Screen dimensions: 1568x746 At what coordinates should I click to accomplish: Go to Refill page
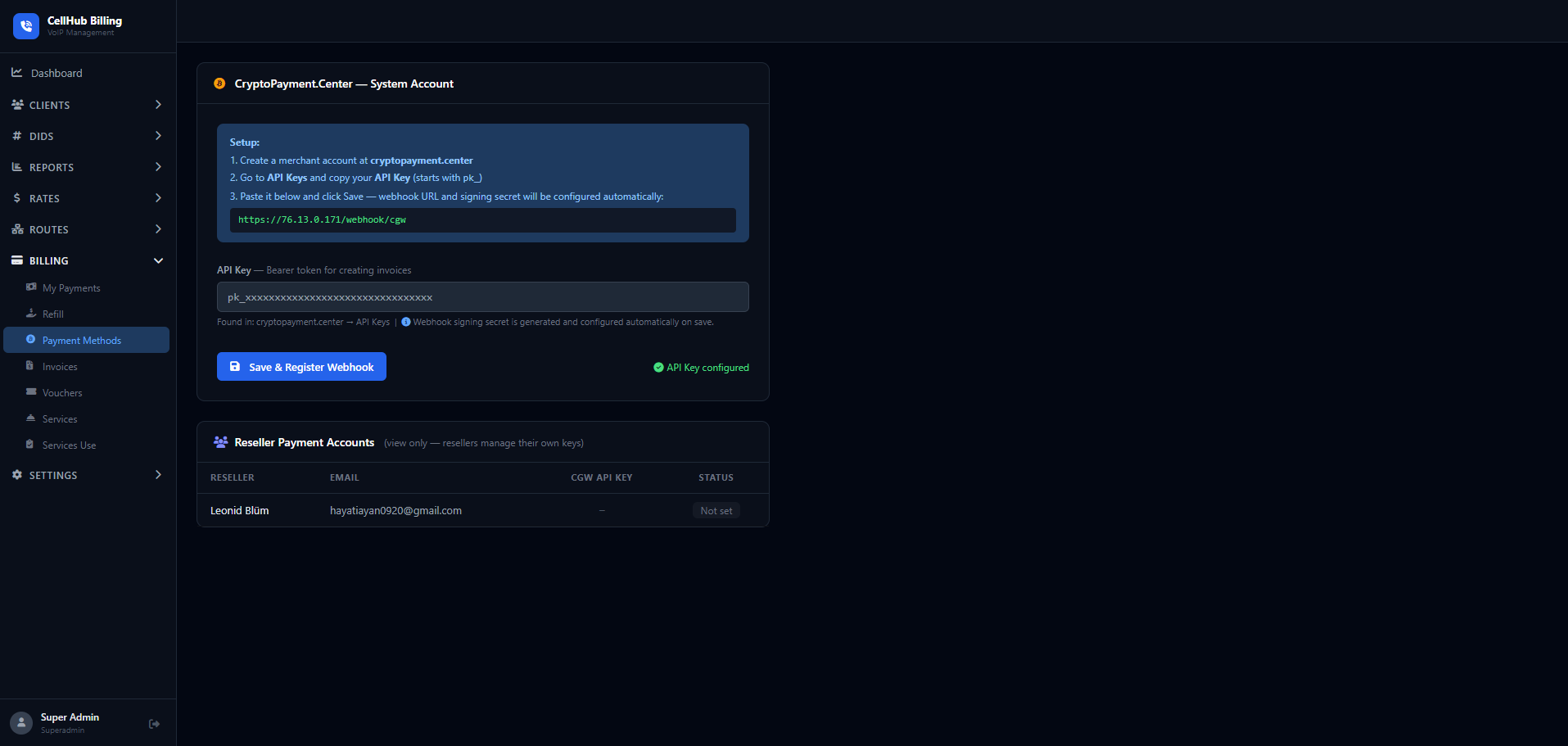coord(86,314)
